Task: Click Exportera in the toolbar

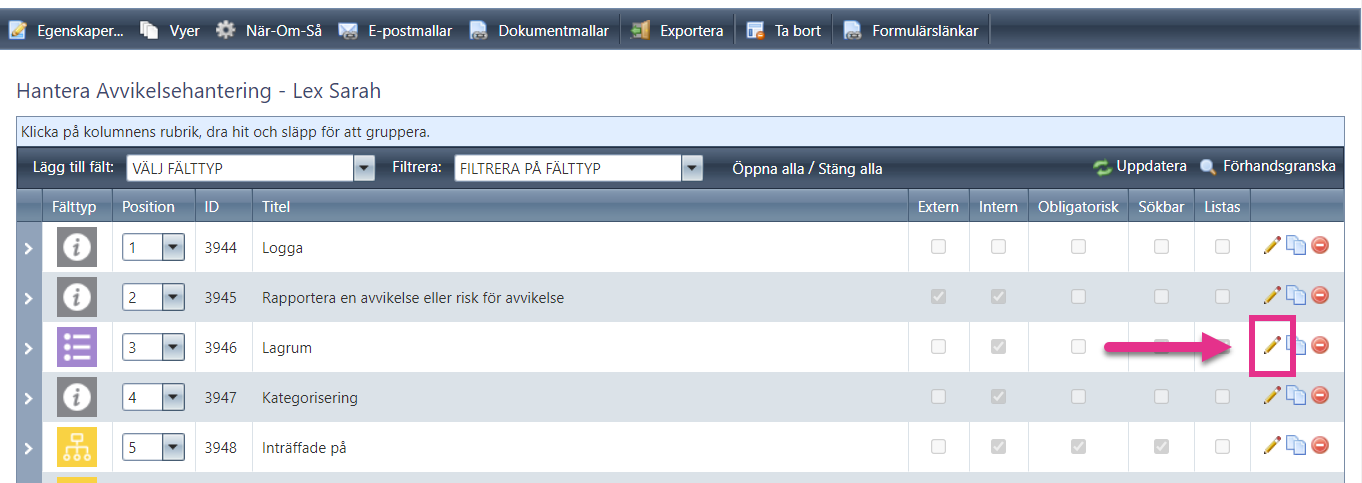Action: pyautogui.click(x=677, y=31)
